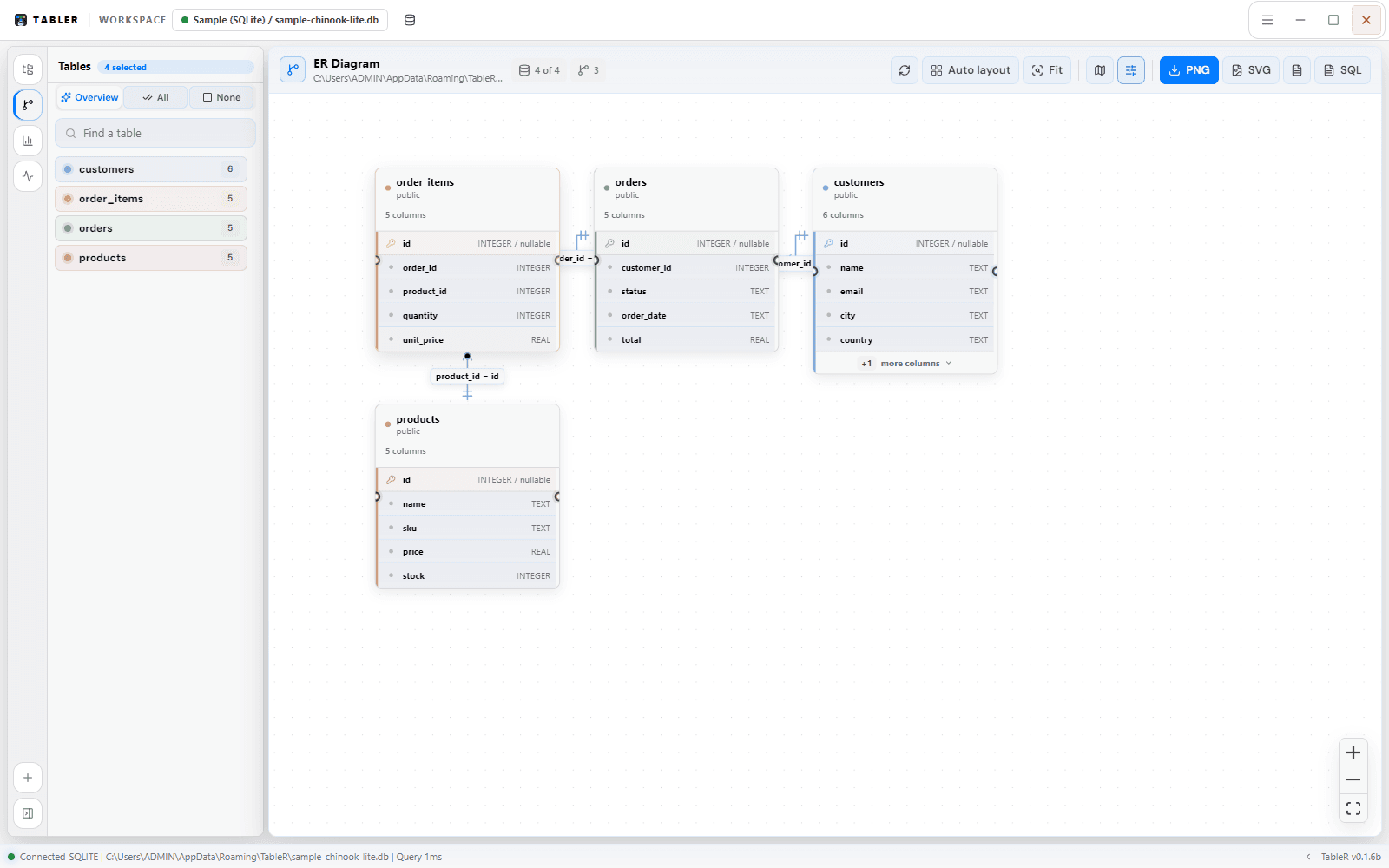The image size is (1389, 868).
Task: Refresh the ER diagram
Action: click(x=905, y=70)
